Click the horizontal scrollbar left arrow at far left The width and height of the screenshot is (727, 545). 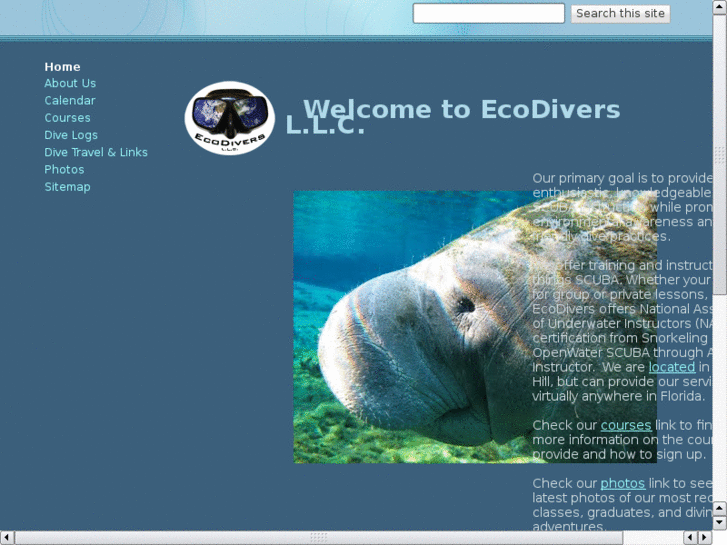point(7,538)
